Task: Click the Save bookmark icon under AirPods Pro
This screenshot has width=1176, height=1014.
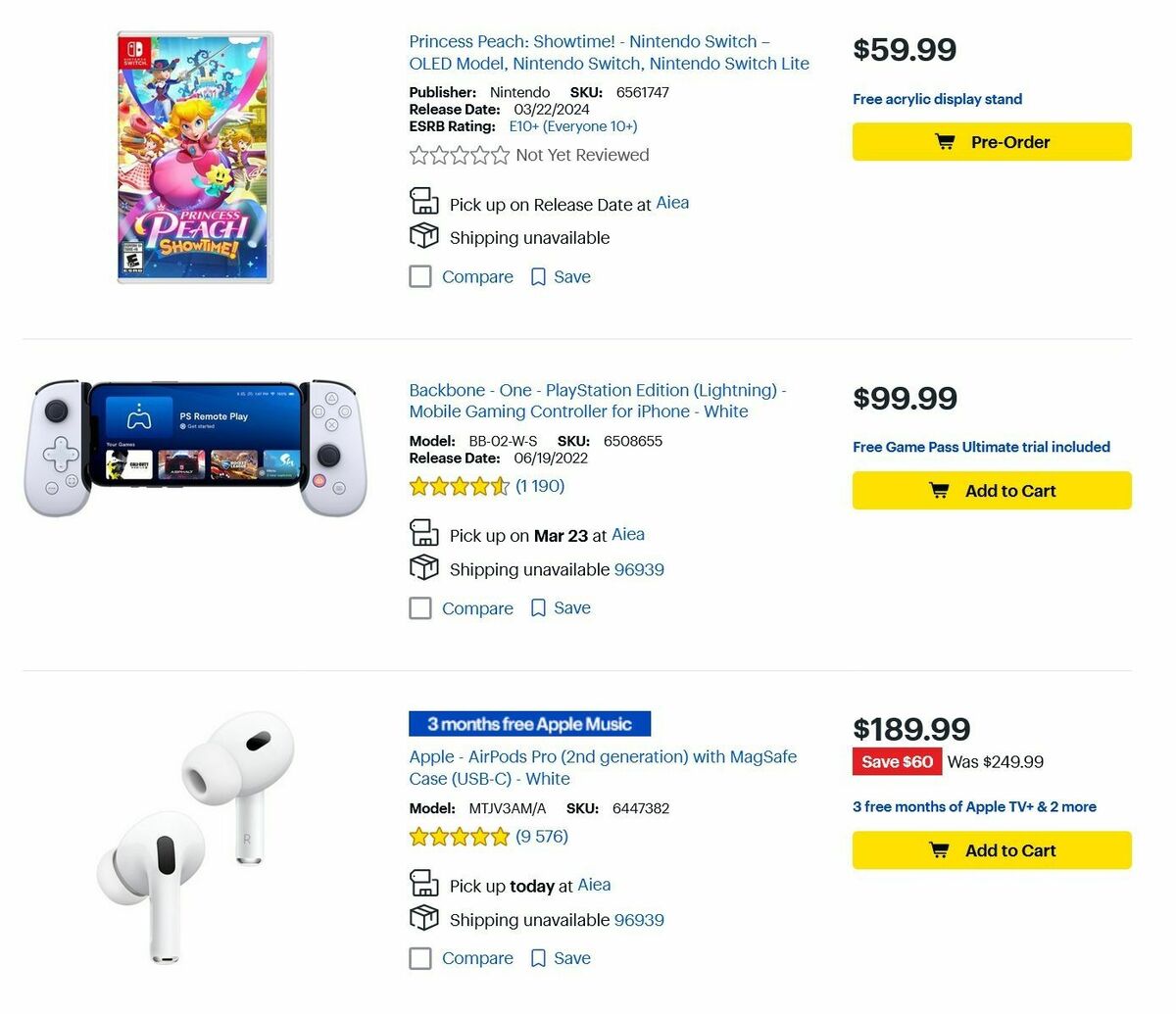Action: point(537,958)
